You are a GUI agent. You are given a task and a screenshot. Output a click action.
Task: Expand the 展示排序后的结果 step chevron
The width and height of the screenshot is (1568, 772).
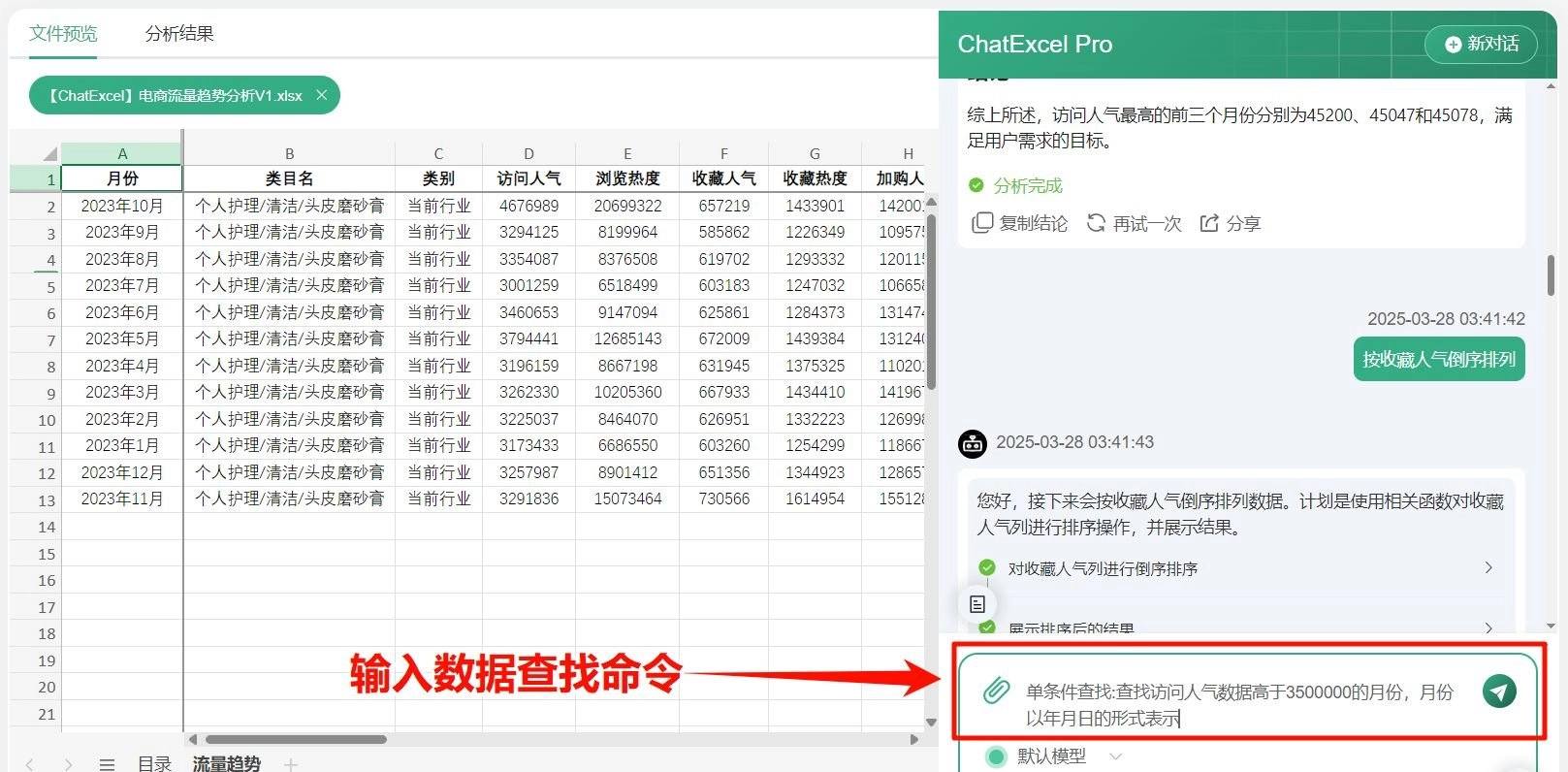click(1488, 627)
